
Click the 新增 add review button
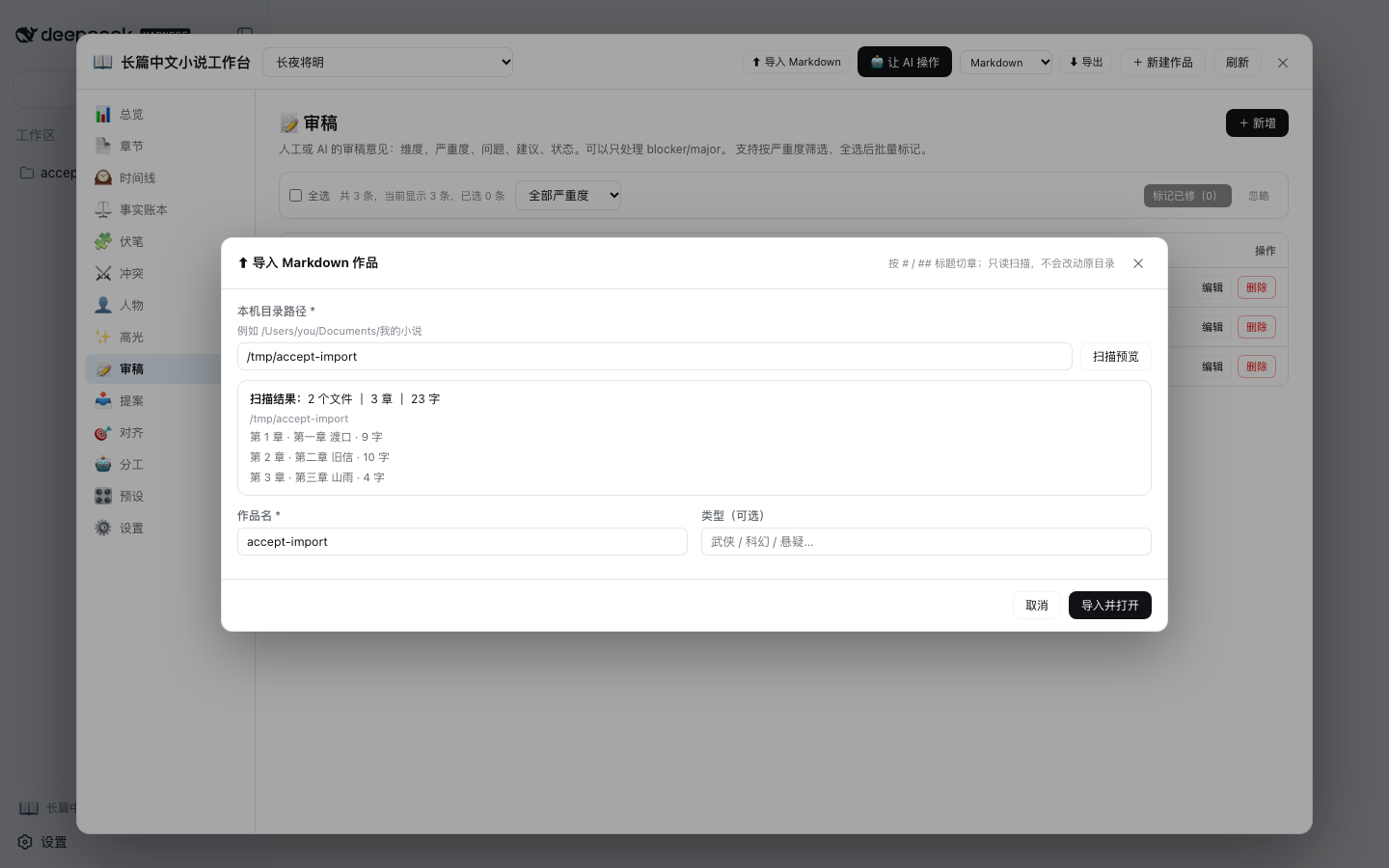click(1257, 122)
